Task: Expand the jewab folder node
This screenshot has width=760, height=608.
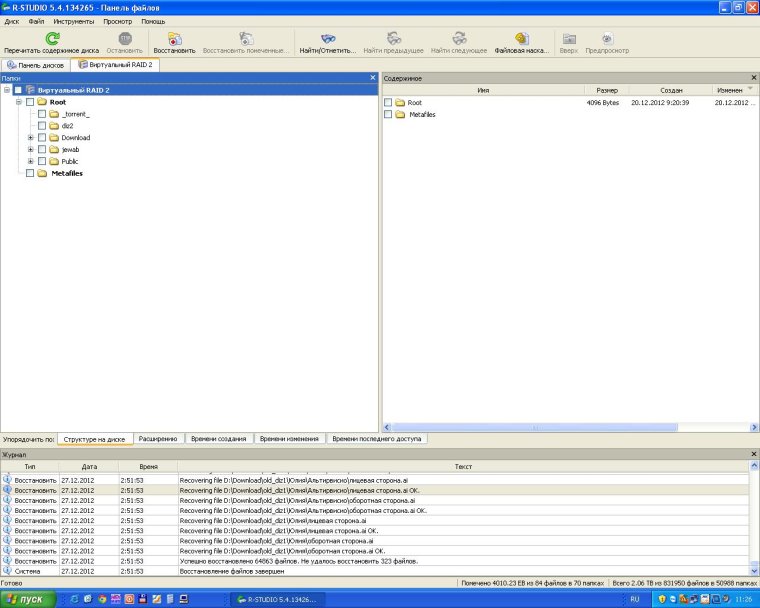Action: (31, 149)
